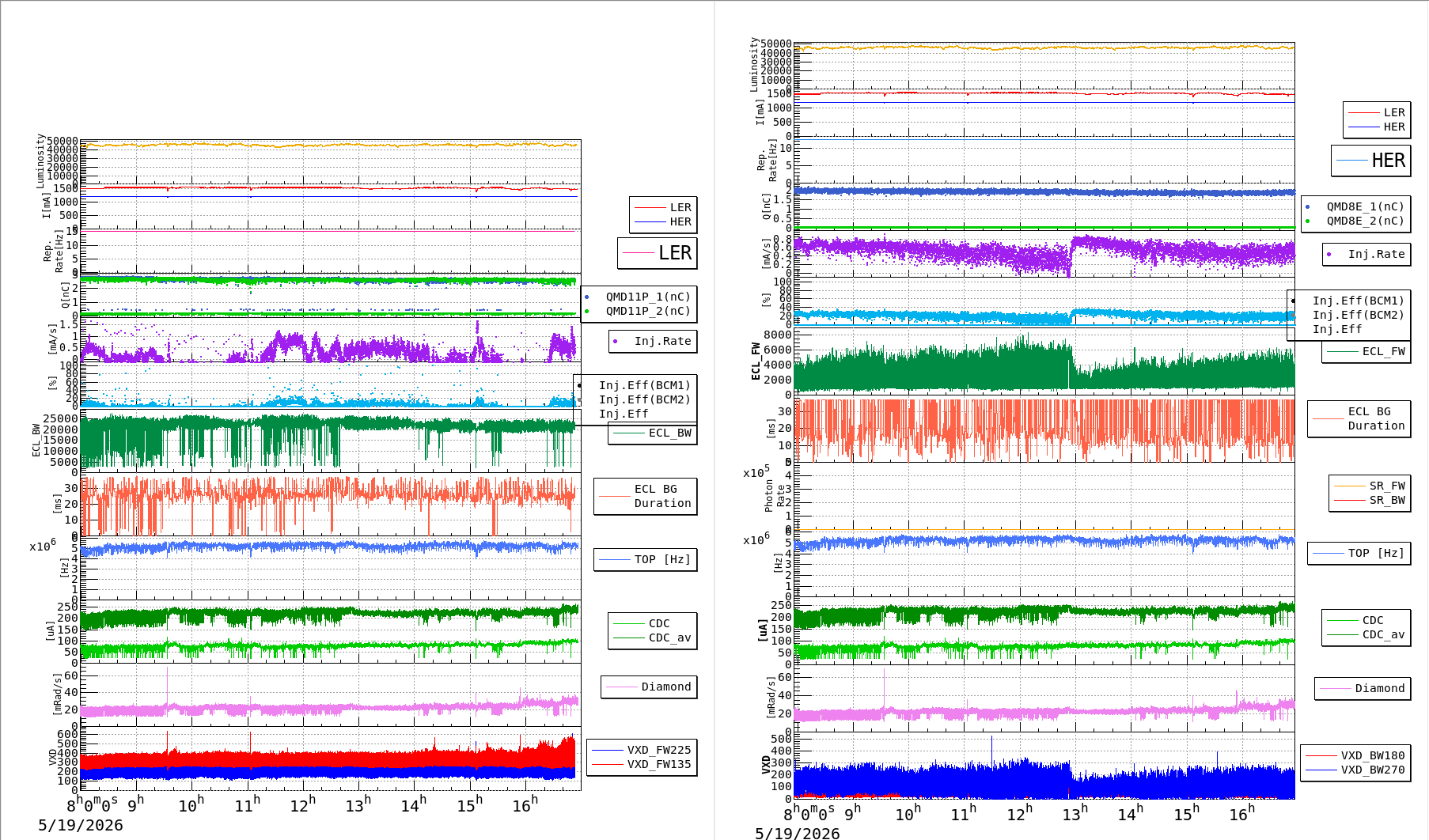Click purple Inj.Rate legend in left panel
1429x840 pixels.
653,341
